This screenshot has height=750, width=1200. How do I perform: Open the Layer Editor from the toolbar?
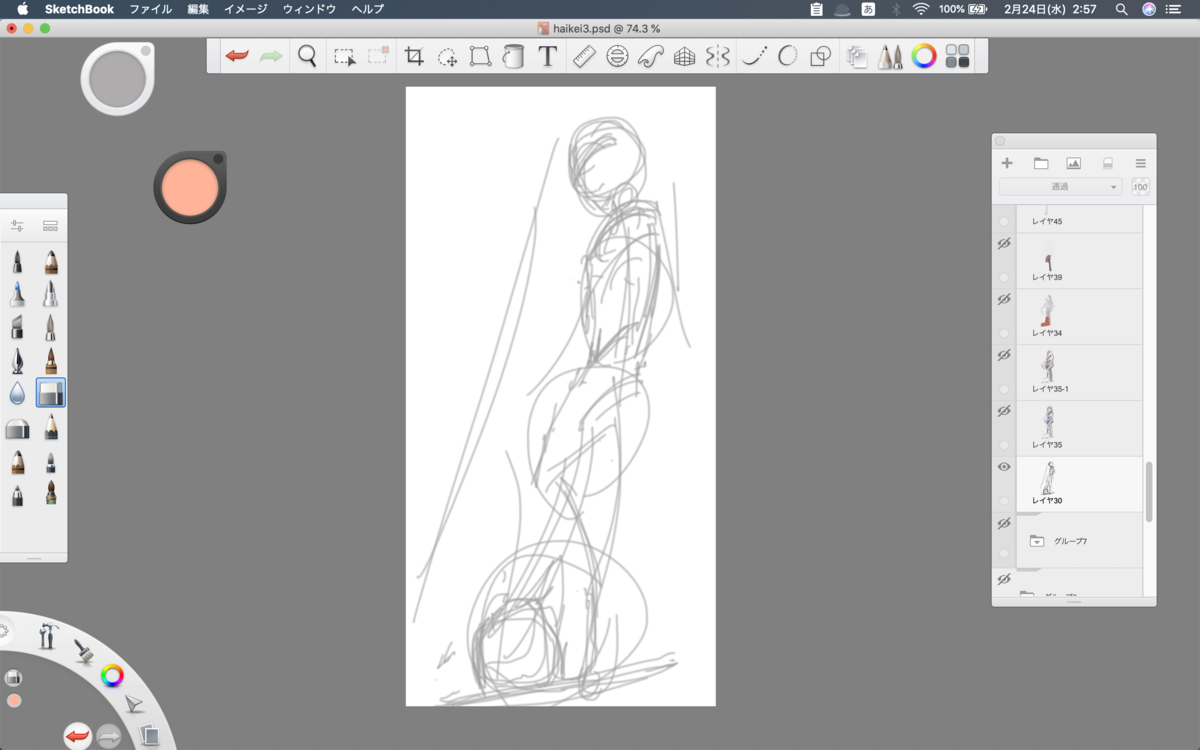(857, 57)
